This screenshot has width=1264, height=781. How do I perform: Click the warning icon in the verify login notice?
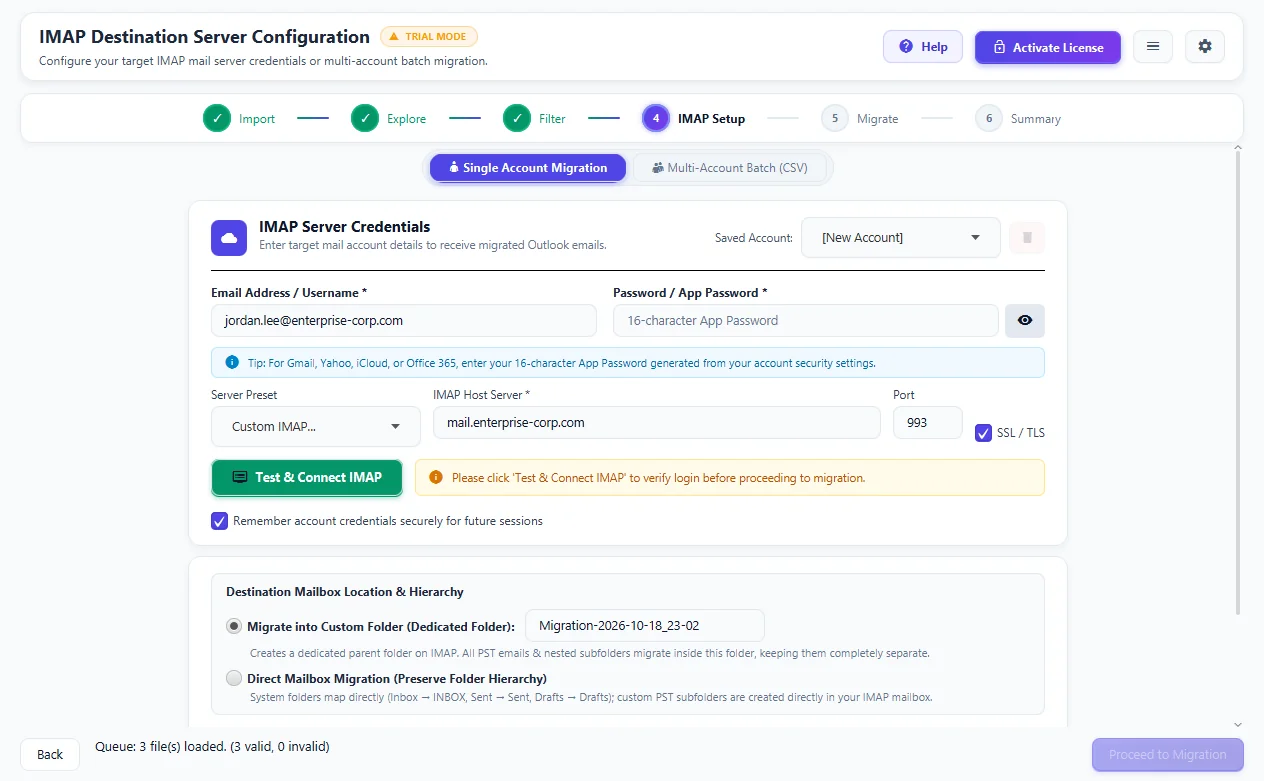coord(435,478)
